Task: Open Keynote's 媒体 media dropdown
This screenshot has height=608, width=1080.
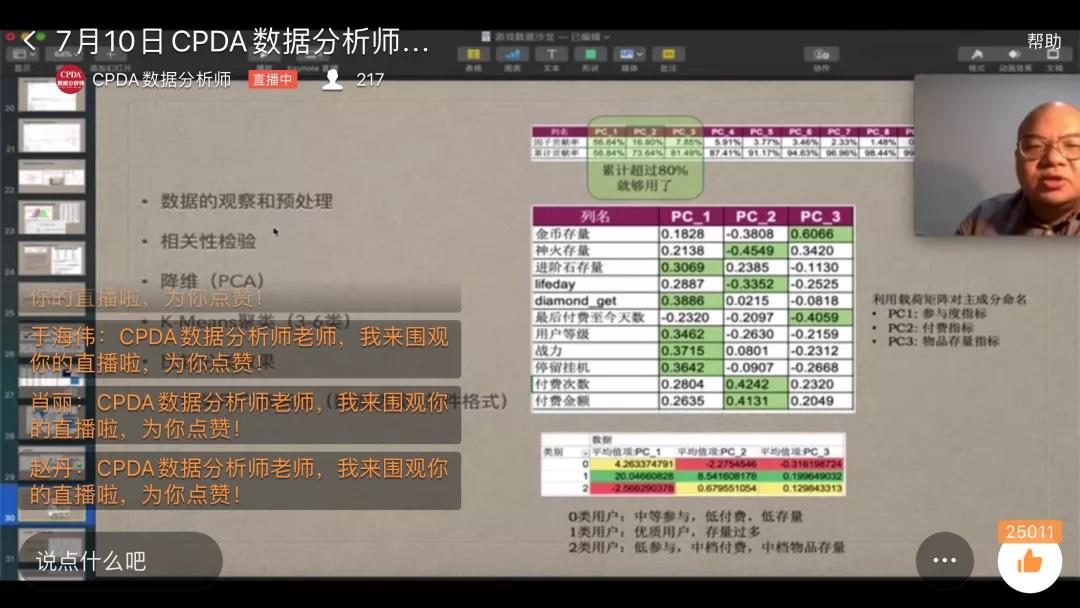Action: pos(630,54)
